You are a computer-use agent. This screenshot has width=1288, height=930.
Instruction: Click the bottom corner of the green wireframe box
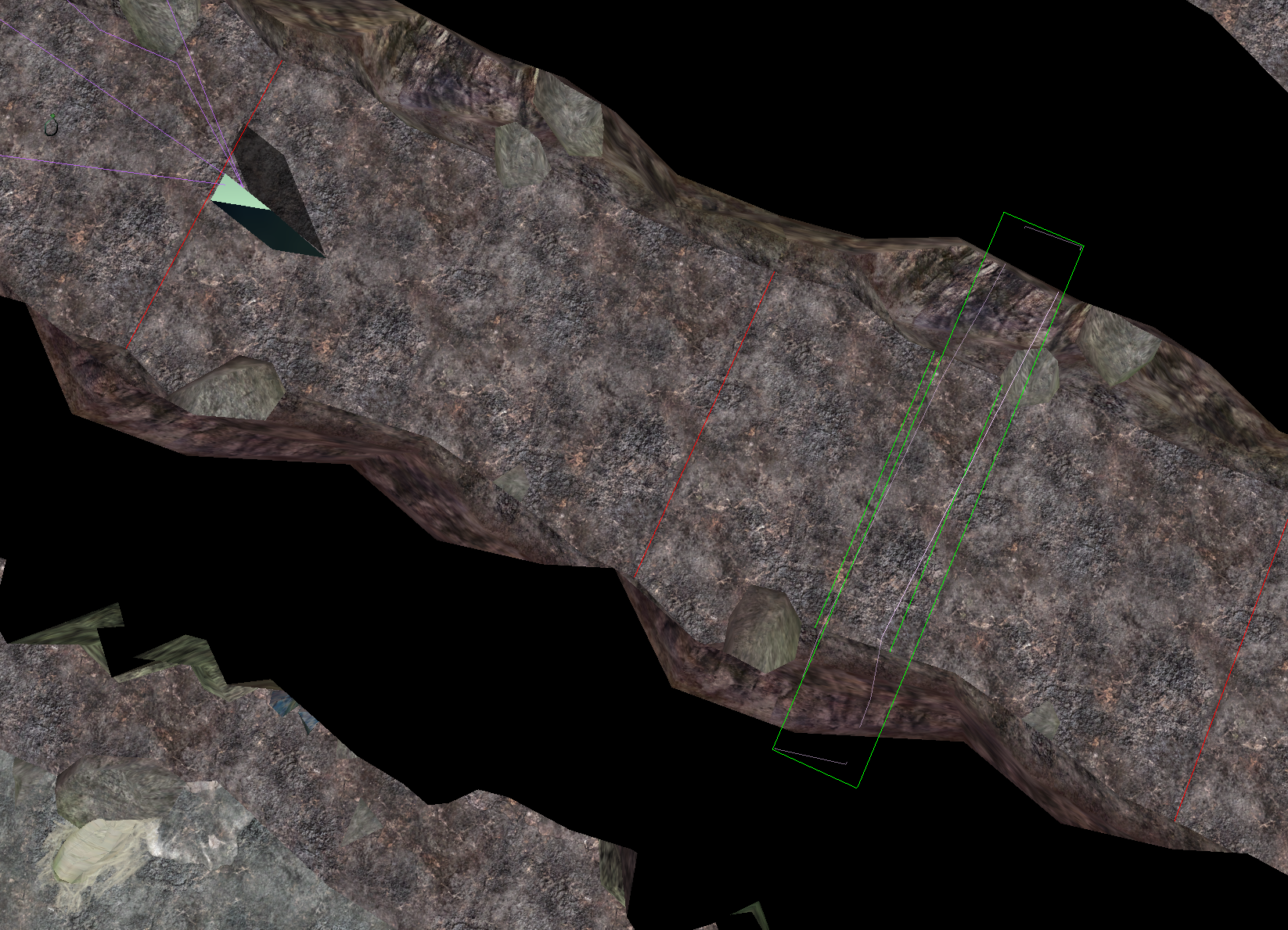pos(858,787)
